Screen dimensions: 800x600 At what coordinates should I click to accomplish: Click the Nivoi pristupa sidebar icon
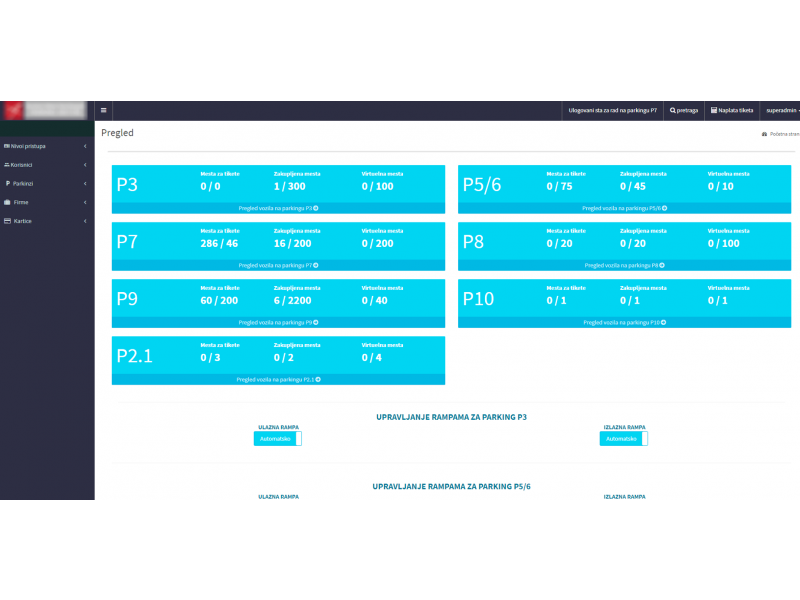click(x=7, y=146)
